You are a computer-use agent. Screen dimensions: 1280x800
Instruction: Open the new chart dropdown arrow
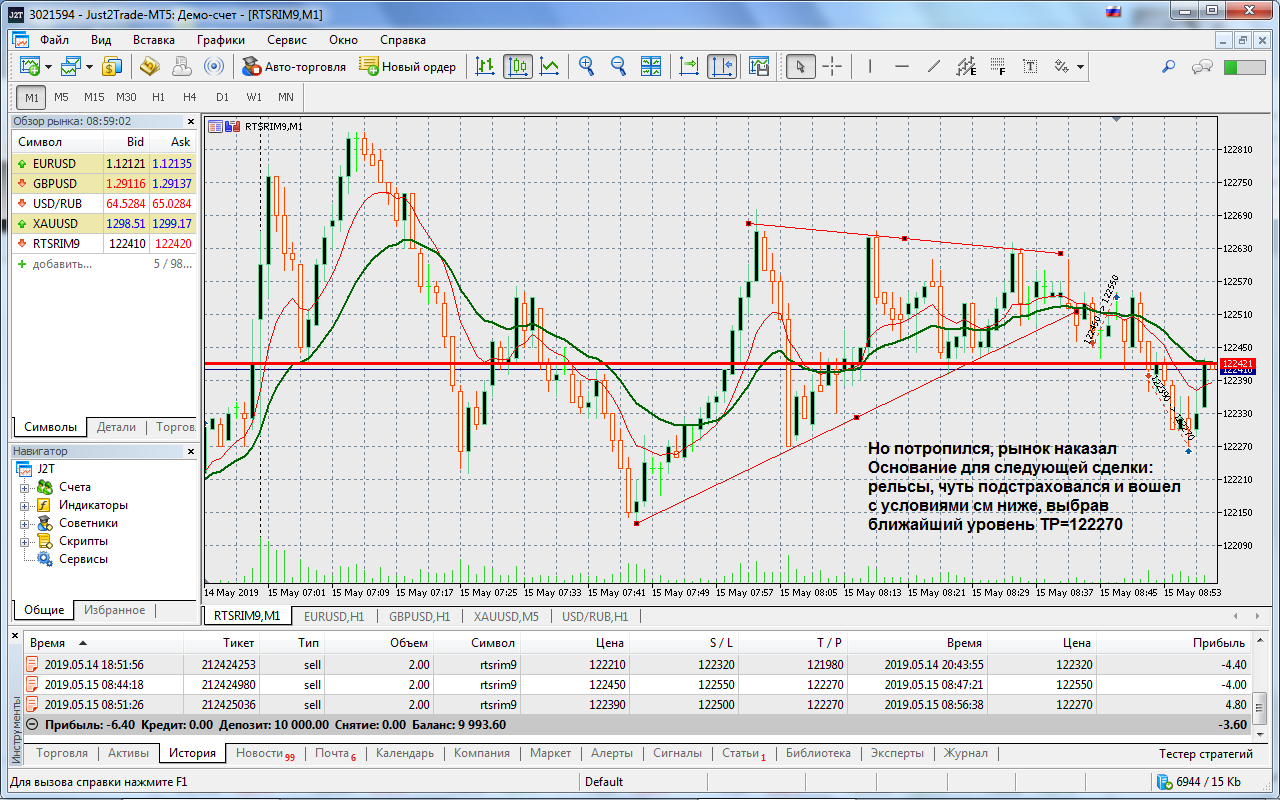point(46,66)
